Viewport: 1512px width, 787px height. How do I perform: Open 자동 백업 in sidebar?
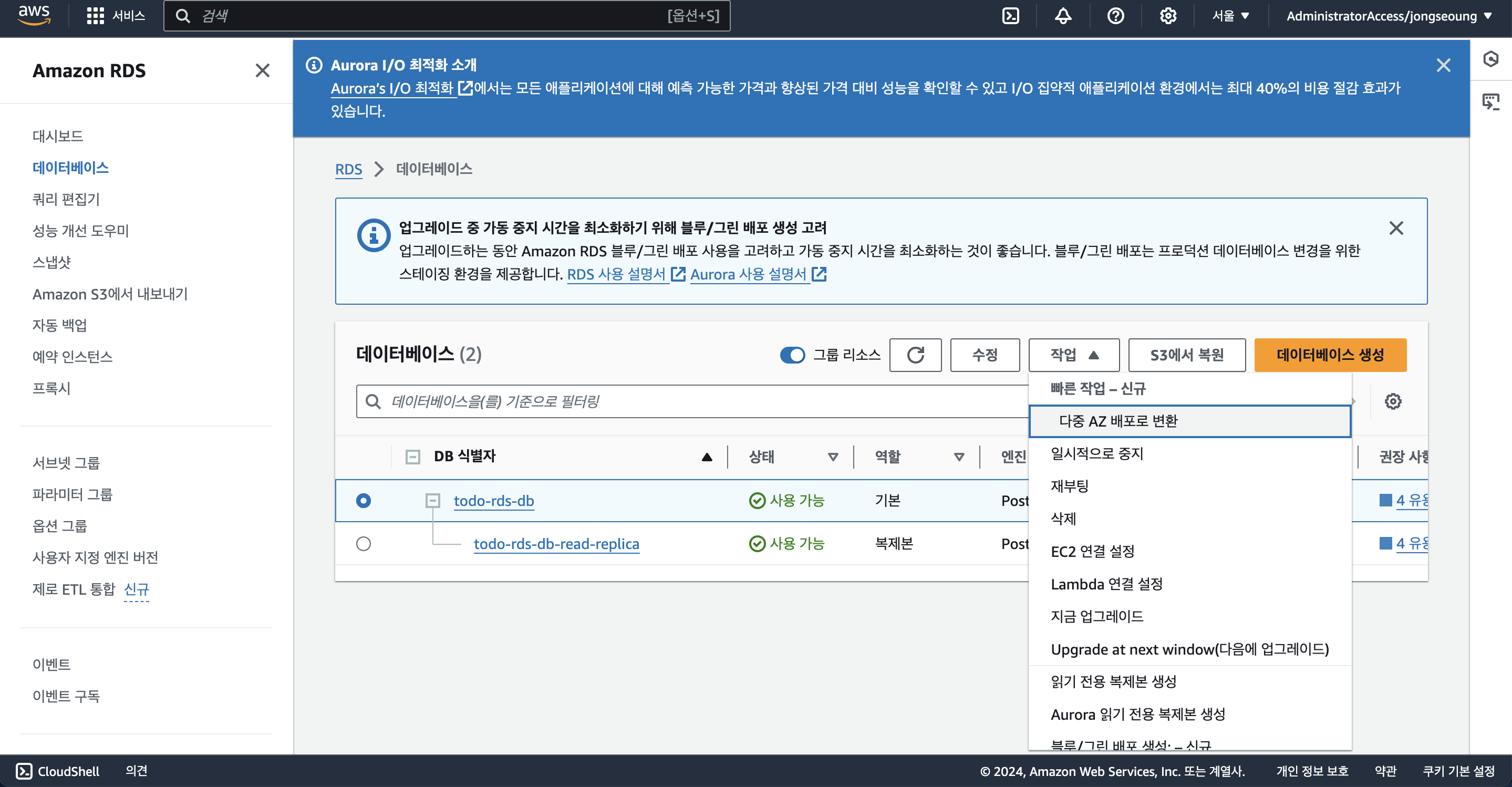tap(59, 325)
